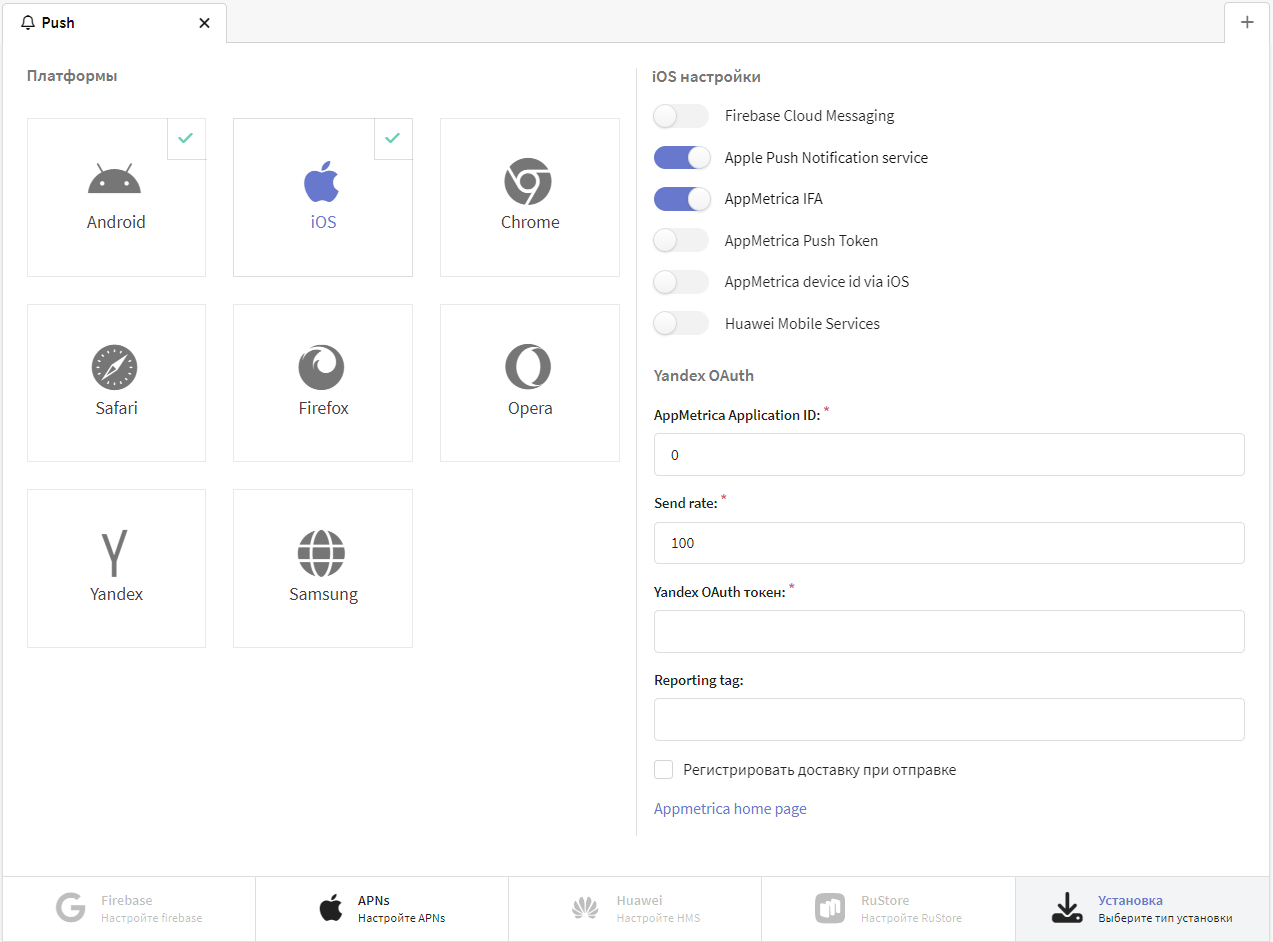Open the Appmetrica home page link
Image resolution: width=1273 pixels, height=942 pixels.
click(730, 809)
